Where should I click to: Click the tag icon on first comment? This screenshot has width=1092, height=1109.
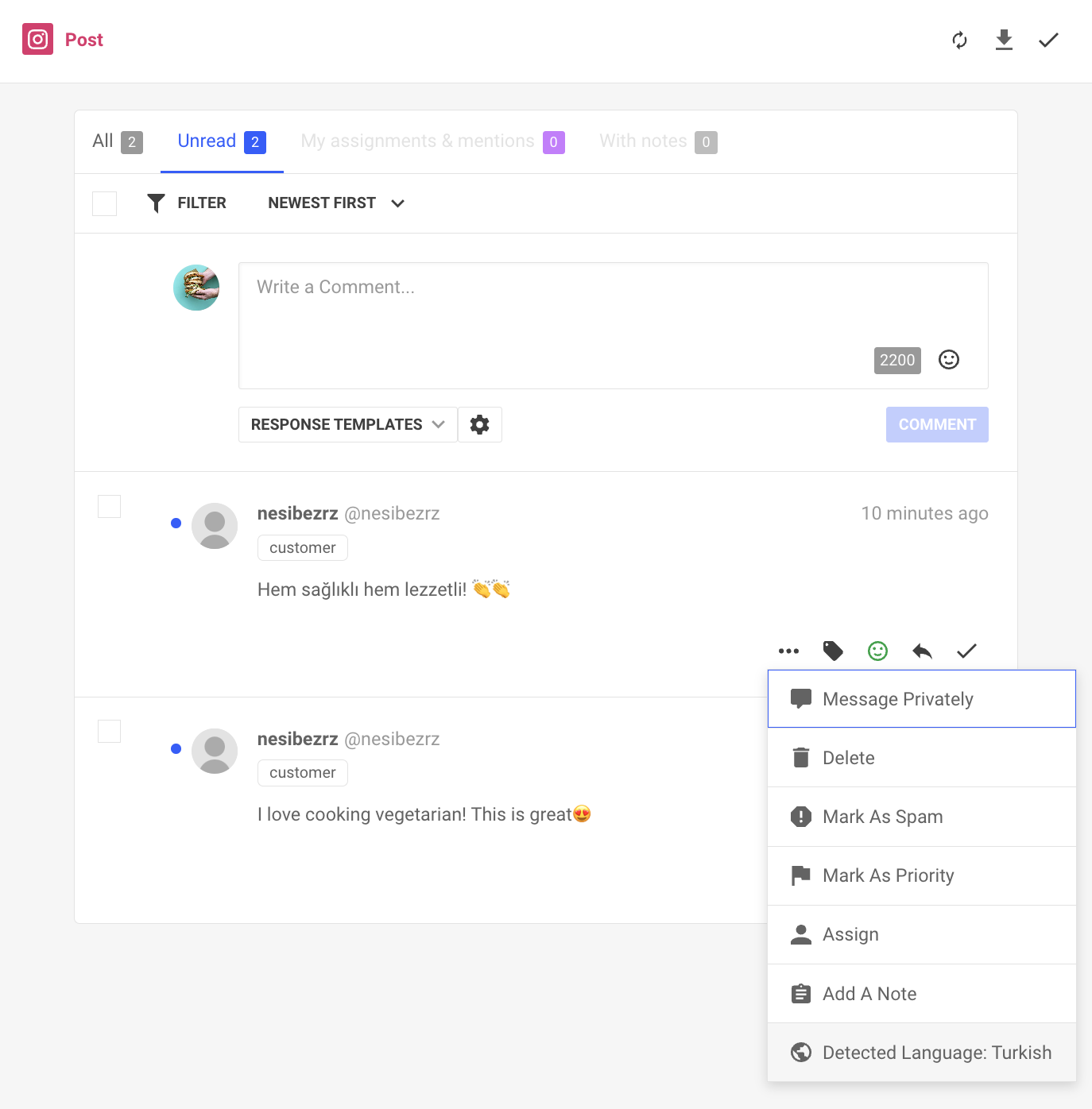[x=833, y=651]
